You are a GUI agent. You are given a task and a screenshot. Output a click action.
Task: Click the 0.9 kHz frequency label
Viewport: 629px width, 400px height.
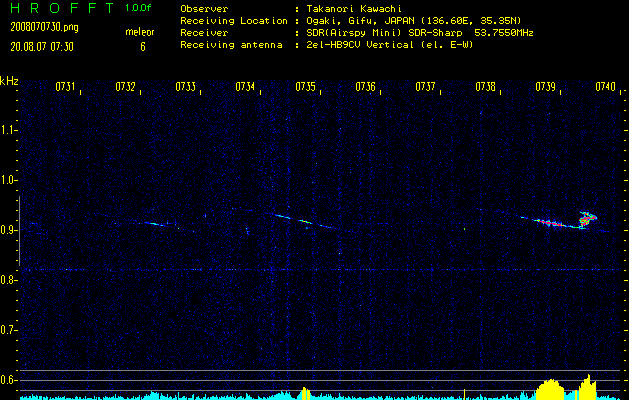click(x=8, y=230)
